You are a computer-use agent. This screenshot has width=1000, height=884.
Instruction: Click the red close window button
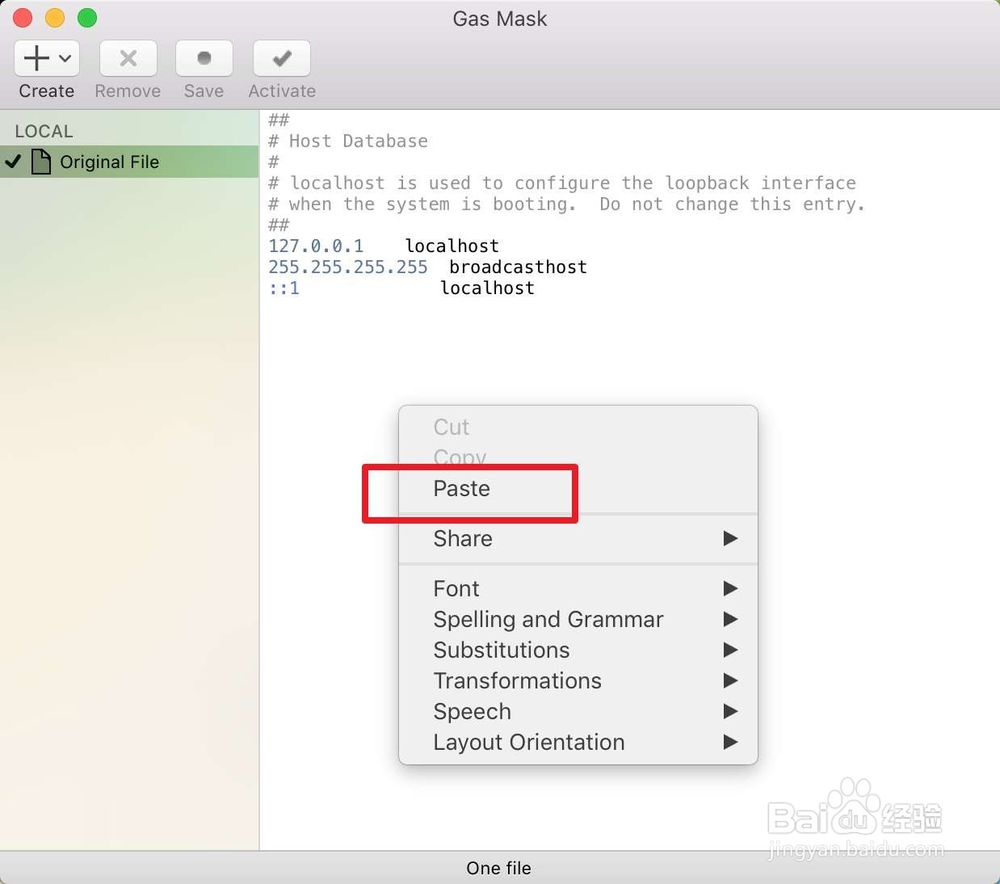pos(22,18)
